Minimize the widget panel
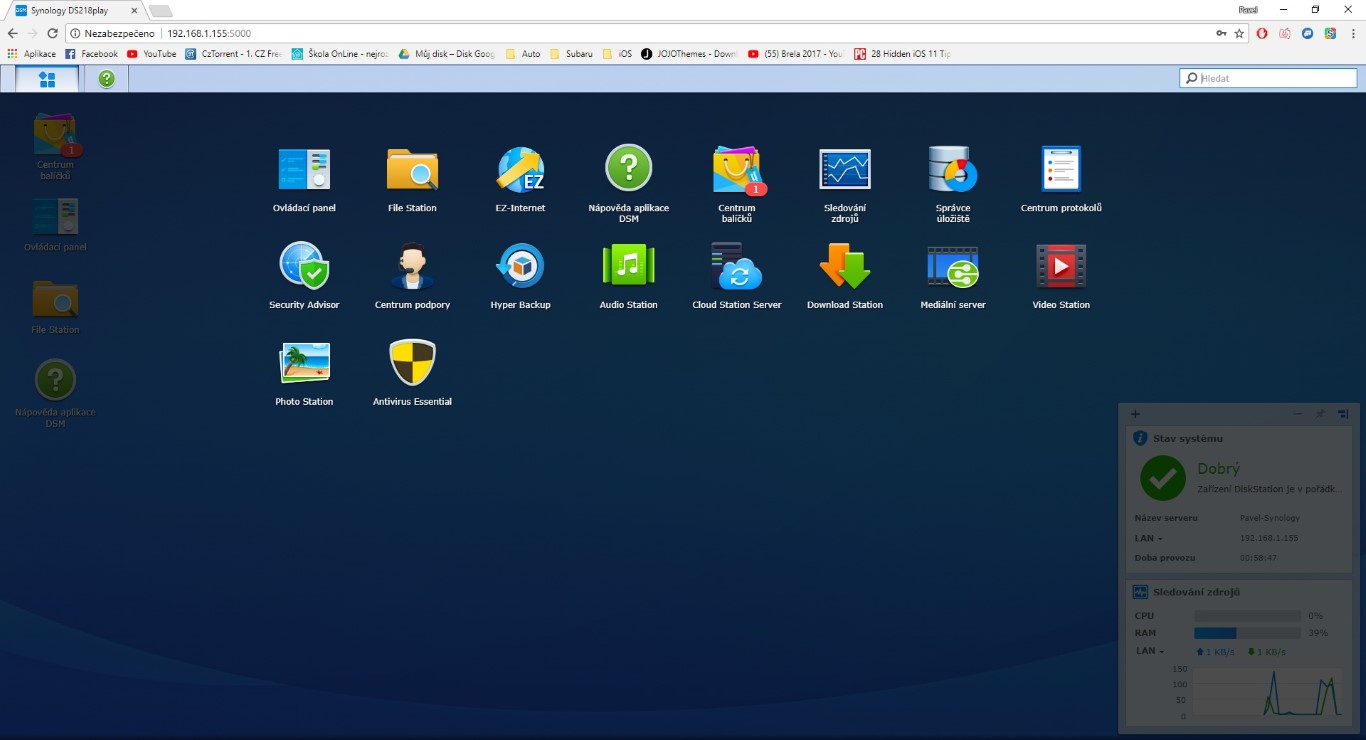The image size is (1366, 740). point(1297,414)
